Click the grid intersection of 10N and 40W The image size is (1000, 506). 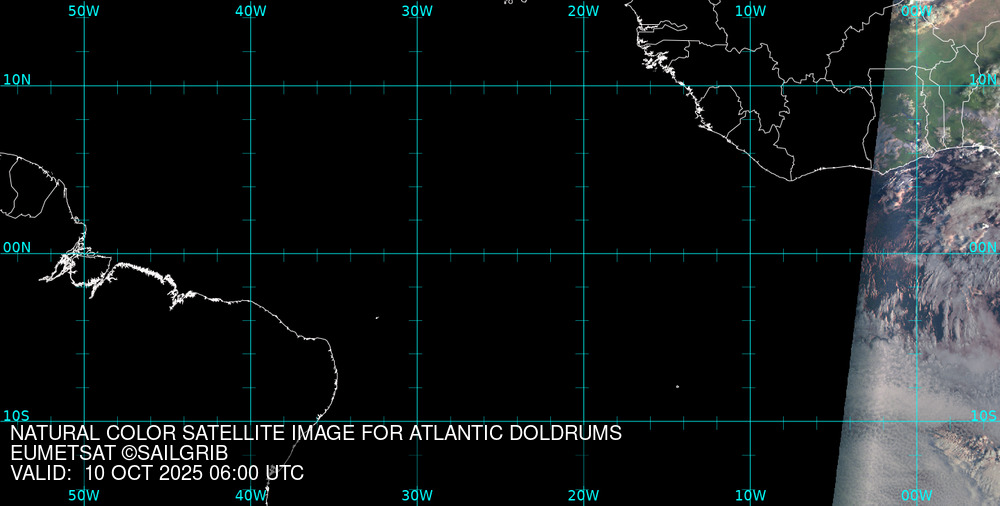(251, 86)
